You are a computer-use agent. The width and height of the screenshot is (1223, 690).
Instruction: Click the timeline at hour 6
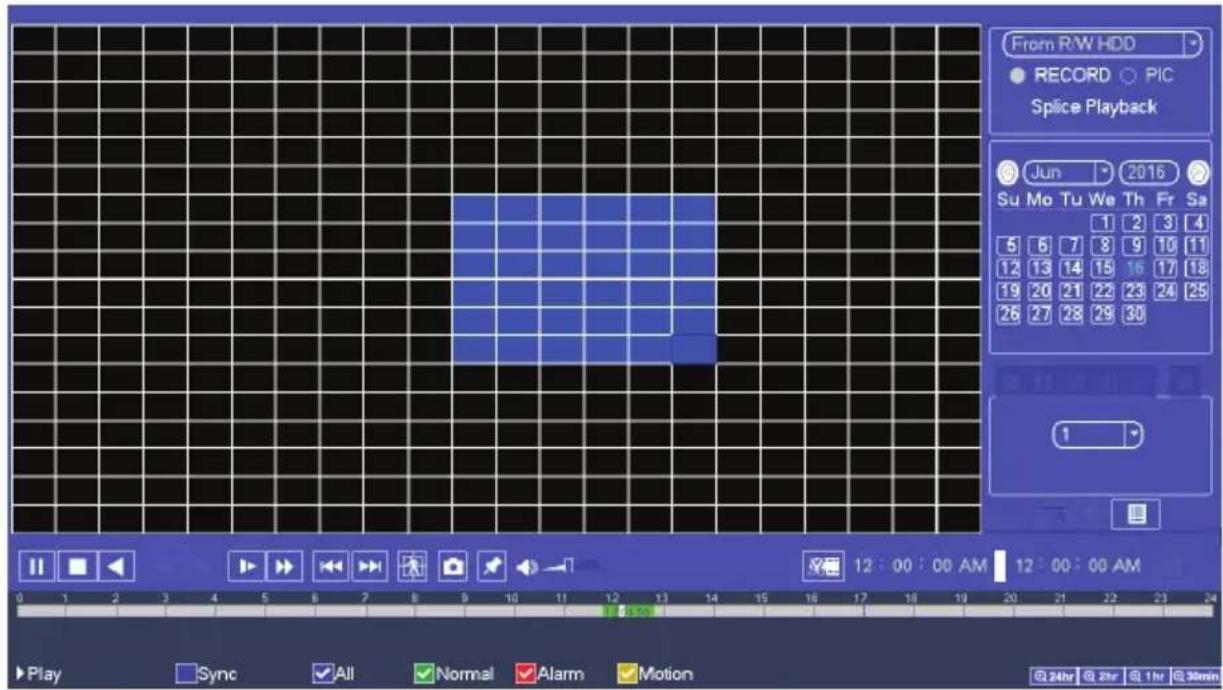tap(315, 610)
